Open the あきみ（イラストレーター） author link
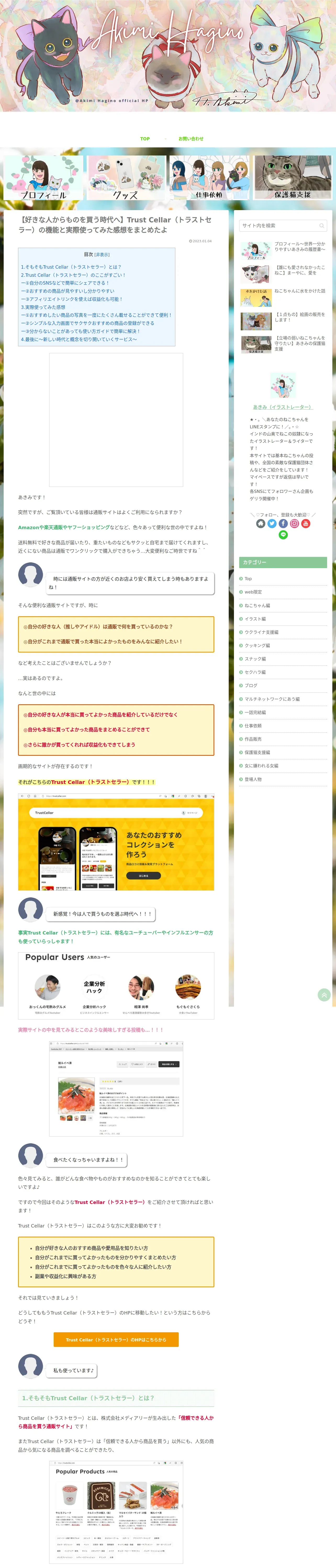 click(282, 407)
